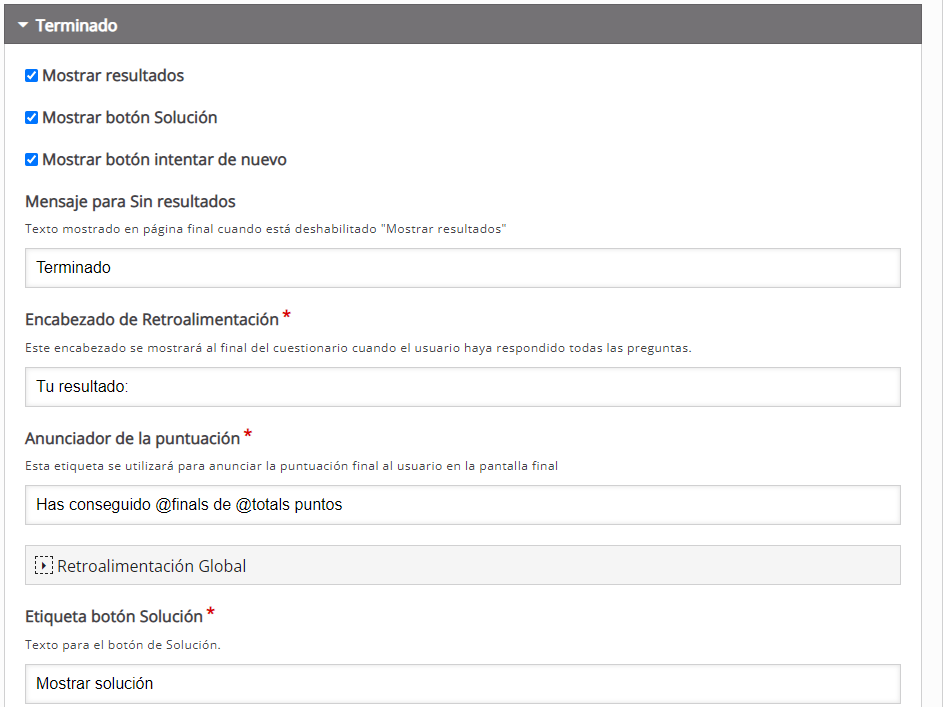Disable Mostrar botón intentar de nuevo
Screen dimensions: 946x707
pyautogui.click(x=31, y=160)
